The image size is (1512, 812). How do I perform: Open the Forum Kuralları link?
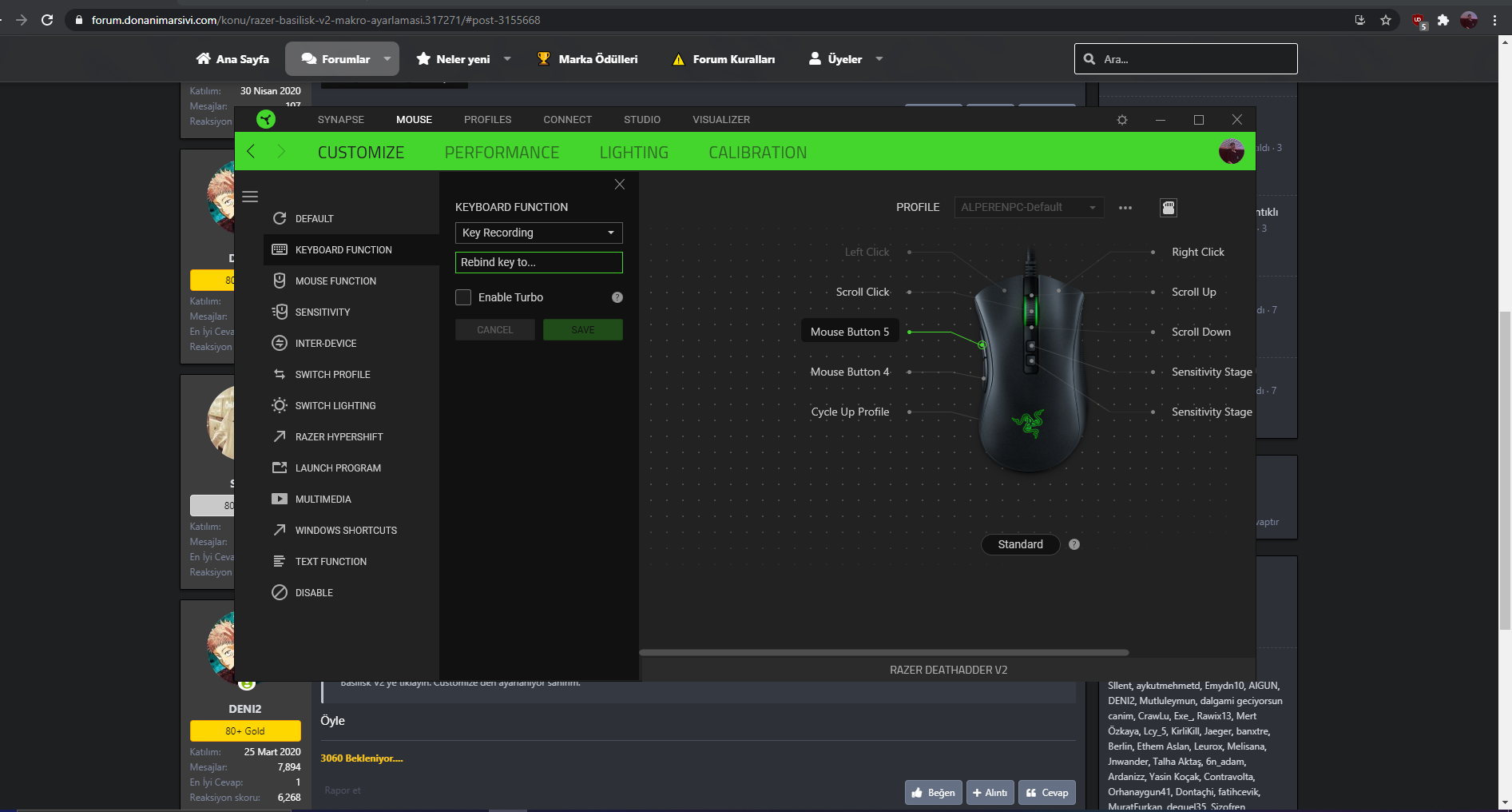[x=724, y=59]
